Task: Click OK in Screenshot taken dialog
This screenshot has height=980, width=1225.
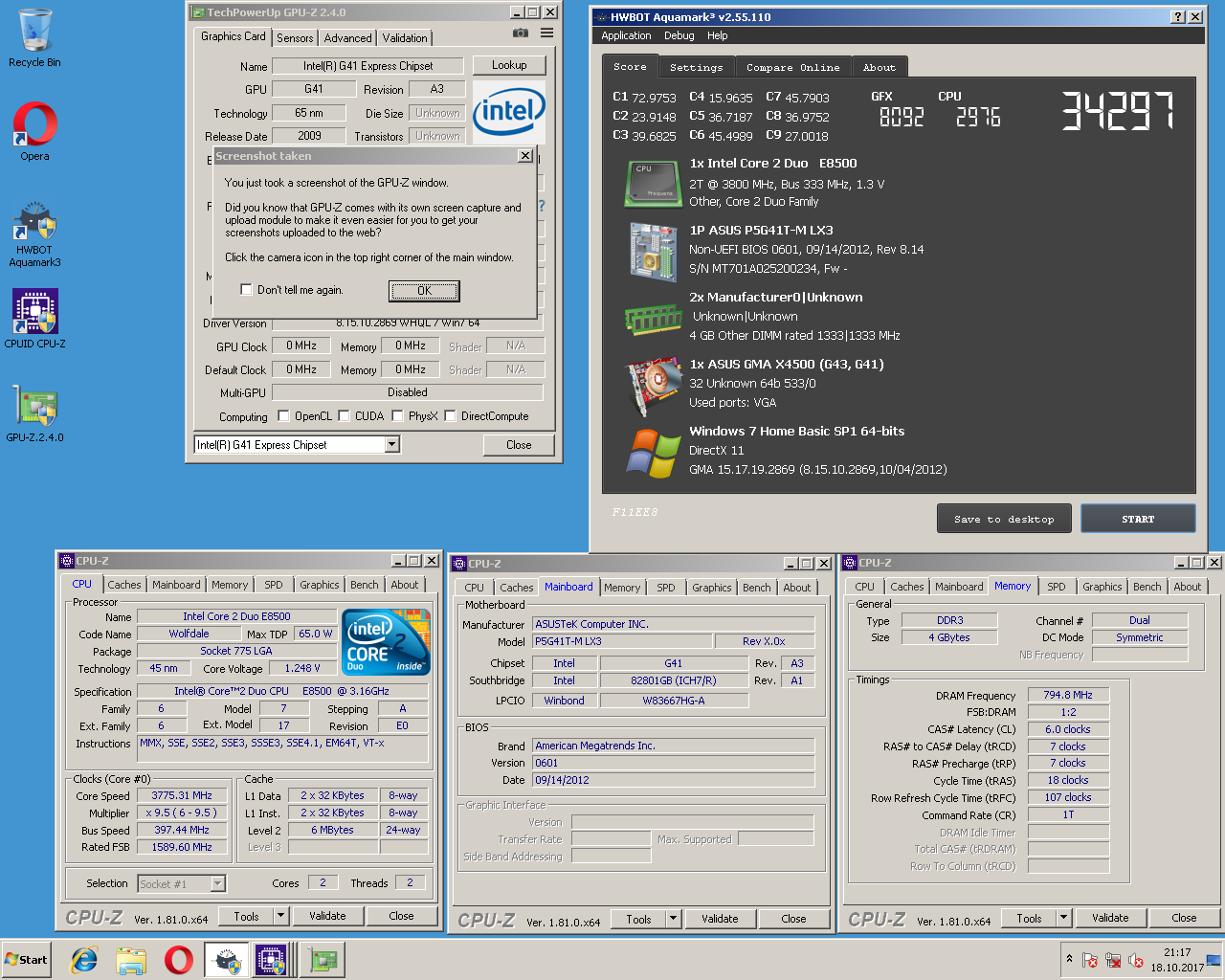Action: point(424,291)
